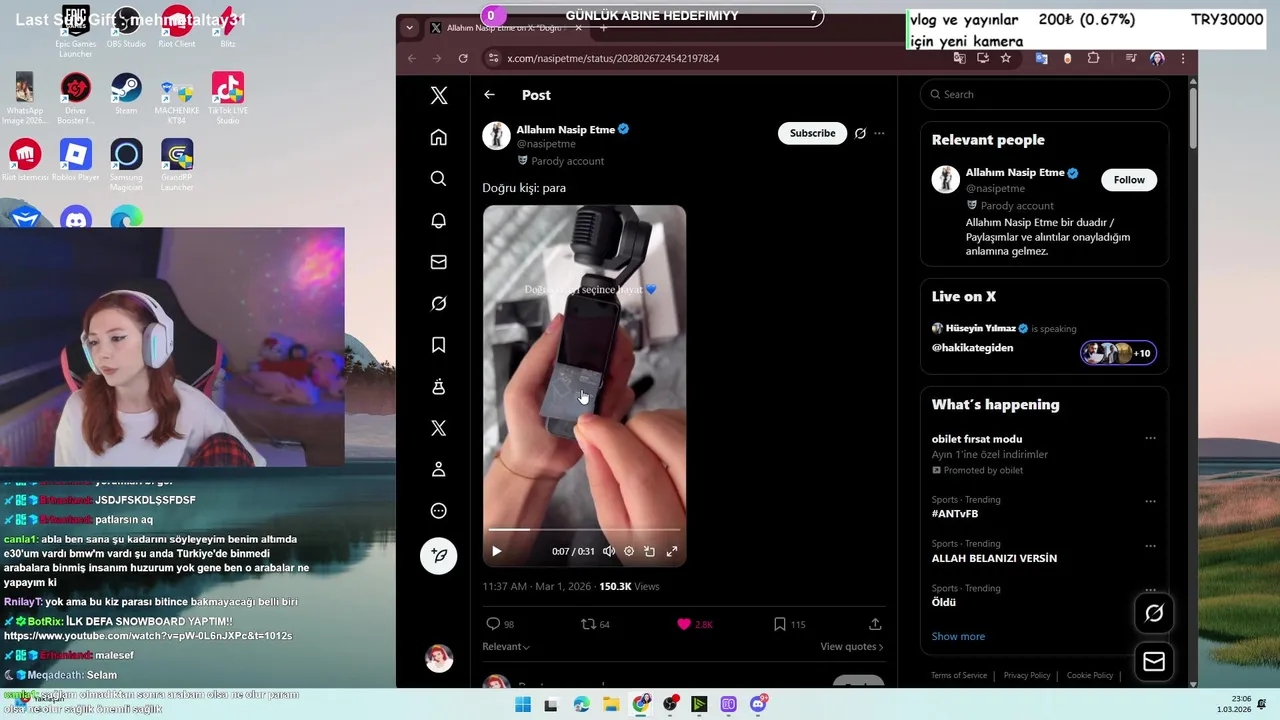The width and height of the screenshot is (1280, 720).
Task: Bookmark this page with Chrome star
Action: [x=1005, y=58]
